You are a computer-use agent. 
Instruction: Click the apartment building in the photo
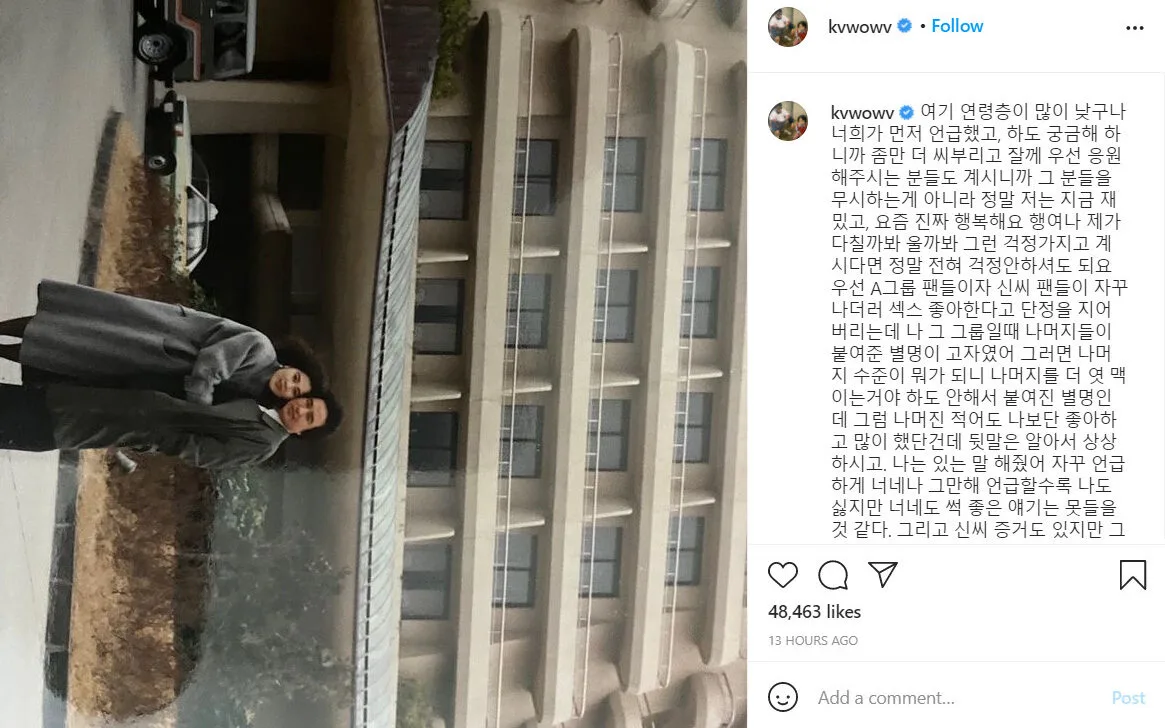coord(565,364)
